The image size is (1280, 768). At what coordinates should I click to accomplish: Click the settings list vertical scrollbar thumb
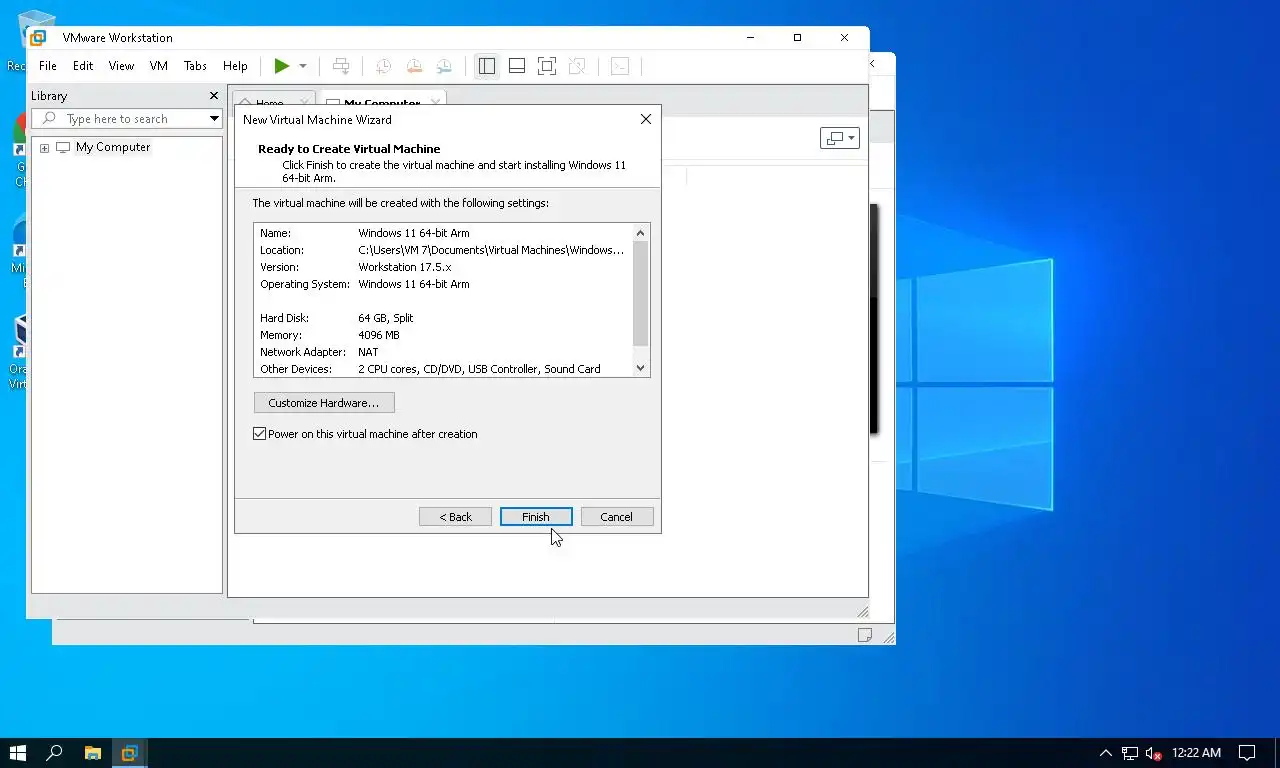(641, 293)
